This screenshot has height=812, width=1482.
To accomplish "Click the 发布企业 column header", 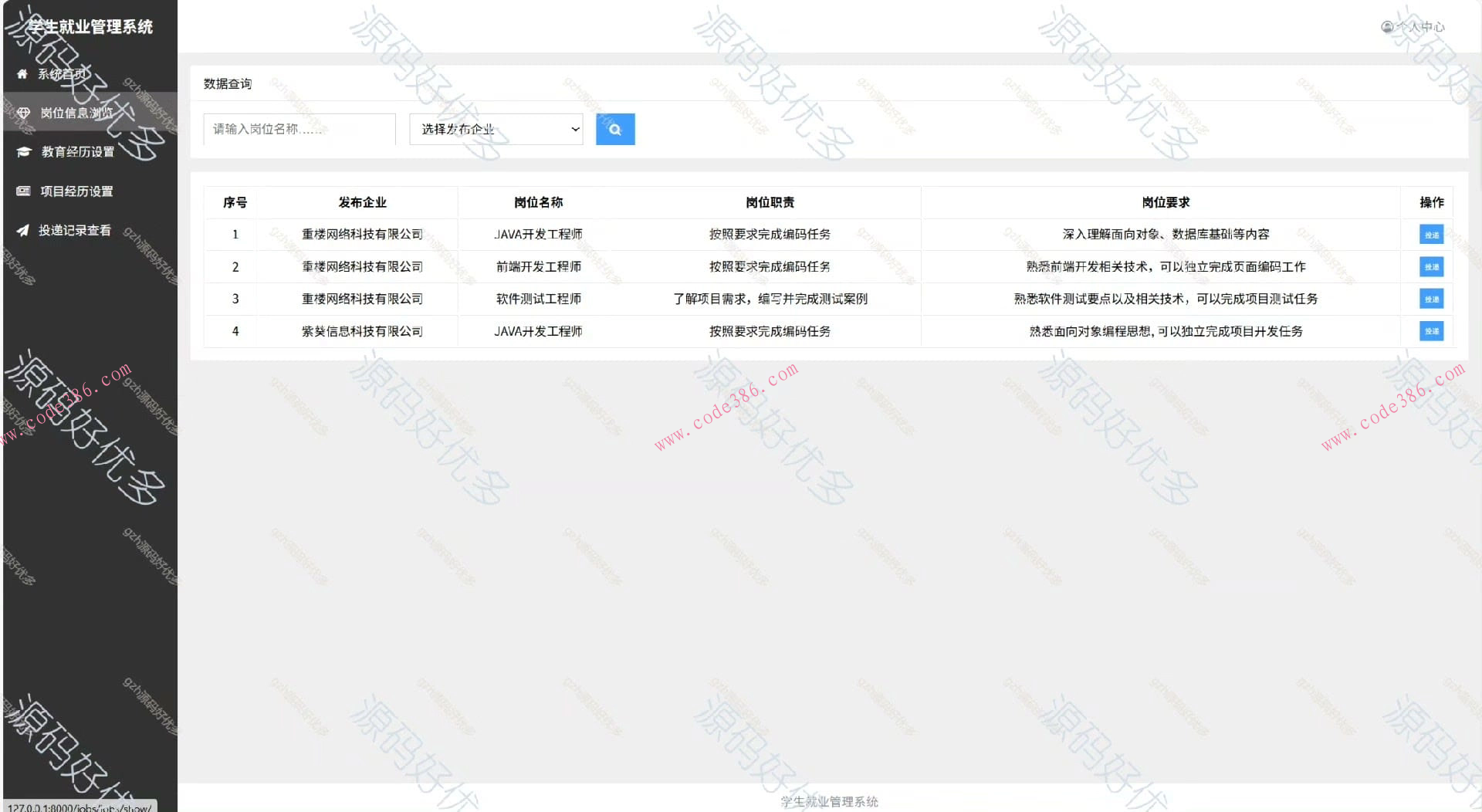I will (x=362, y=202).
